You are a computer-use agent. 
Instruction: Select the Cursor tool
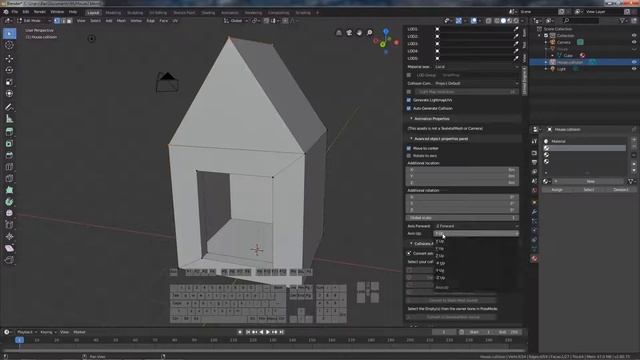pos(9,45)
